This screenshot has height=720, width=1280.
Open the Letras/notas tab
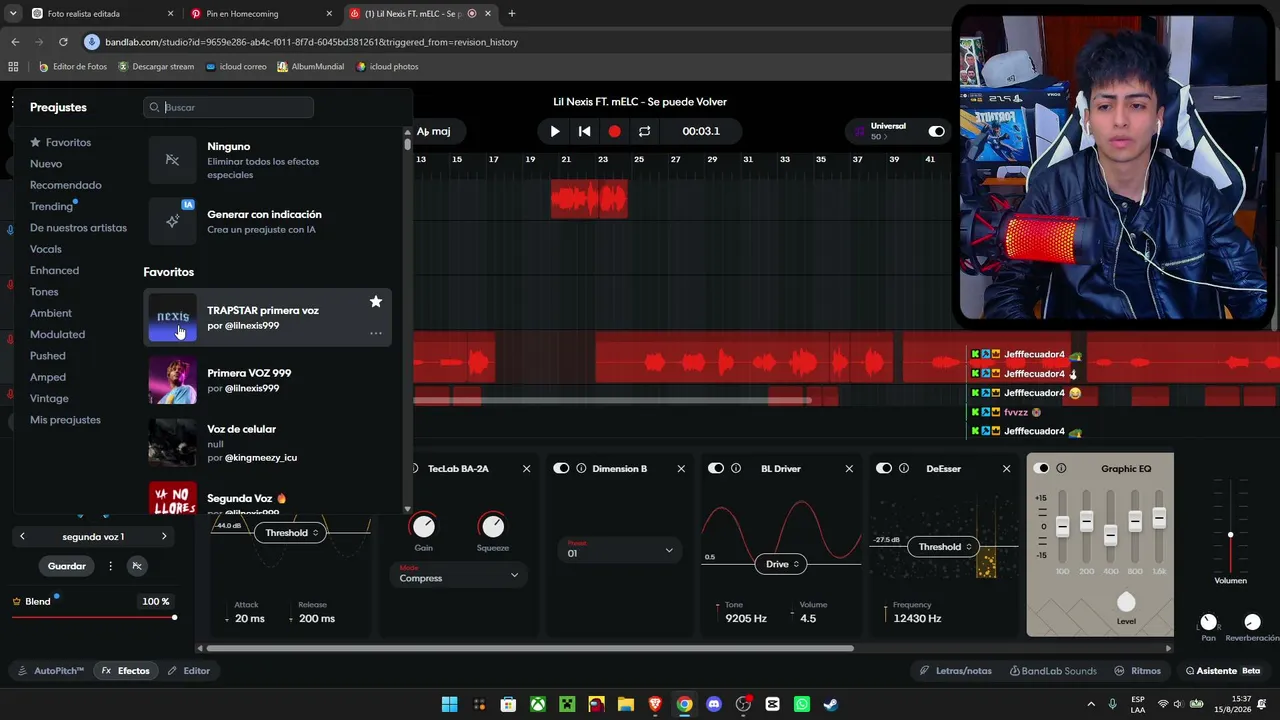[956, 671]
